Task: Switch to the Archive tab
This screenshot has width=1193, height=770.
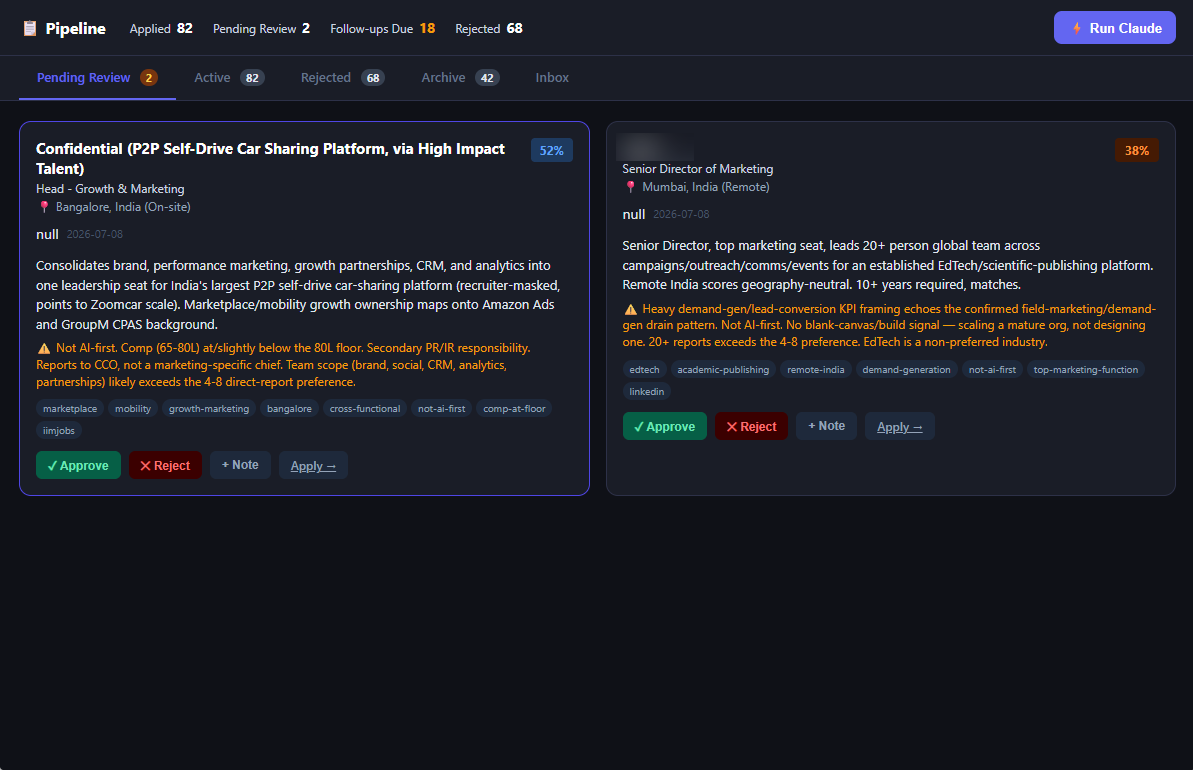Action: click(x=460, y=78)
